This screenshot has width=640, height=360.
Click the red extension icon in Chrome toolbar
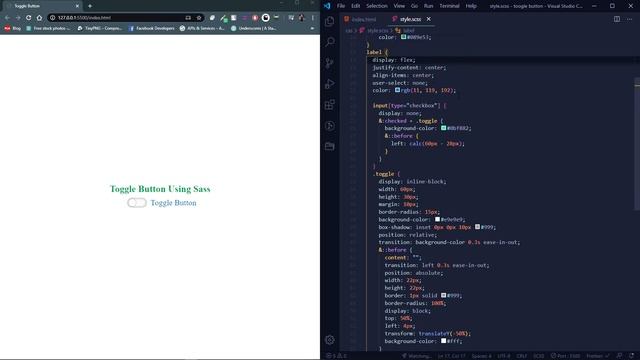[255, 18]
